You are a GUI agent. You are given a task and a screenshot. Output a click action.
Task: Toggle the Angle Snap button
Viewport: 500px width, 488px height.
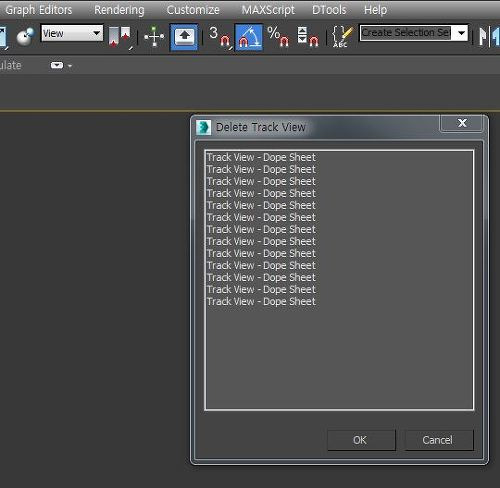(249, 37)
